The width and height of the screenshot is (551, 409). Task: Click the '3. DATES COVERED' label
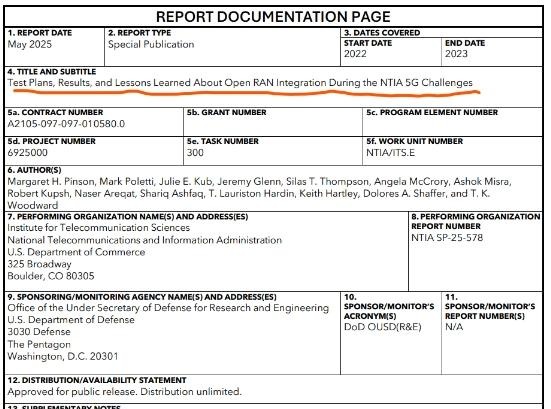coord(382,33)
